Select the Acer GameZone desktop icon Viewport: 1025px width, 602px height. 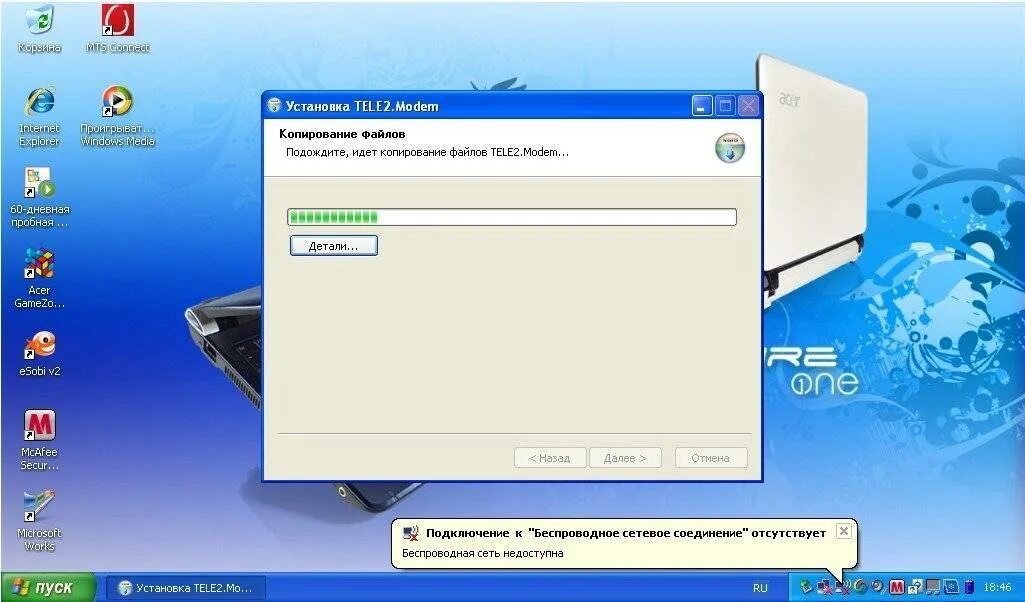click(x=39, y=278)
